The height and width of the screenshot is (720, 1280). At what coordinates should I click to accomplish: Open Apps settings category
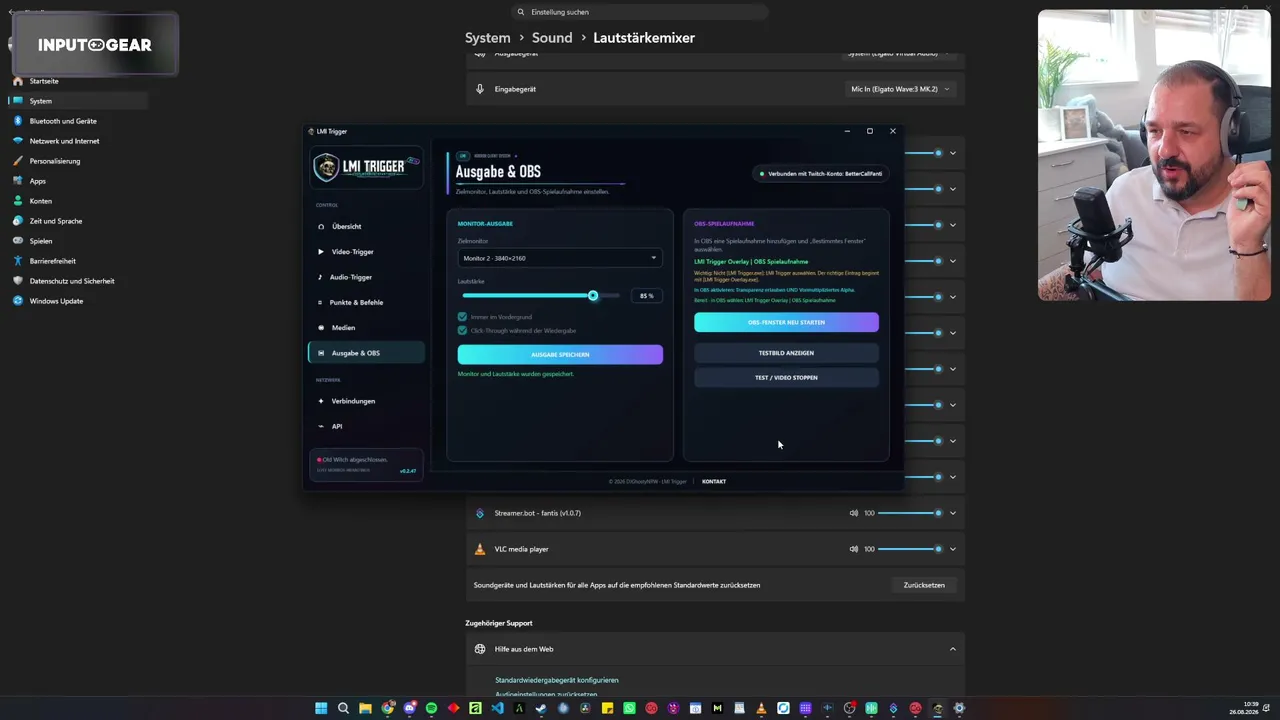coord(78,181)
